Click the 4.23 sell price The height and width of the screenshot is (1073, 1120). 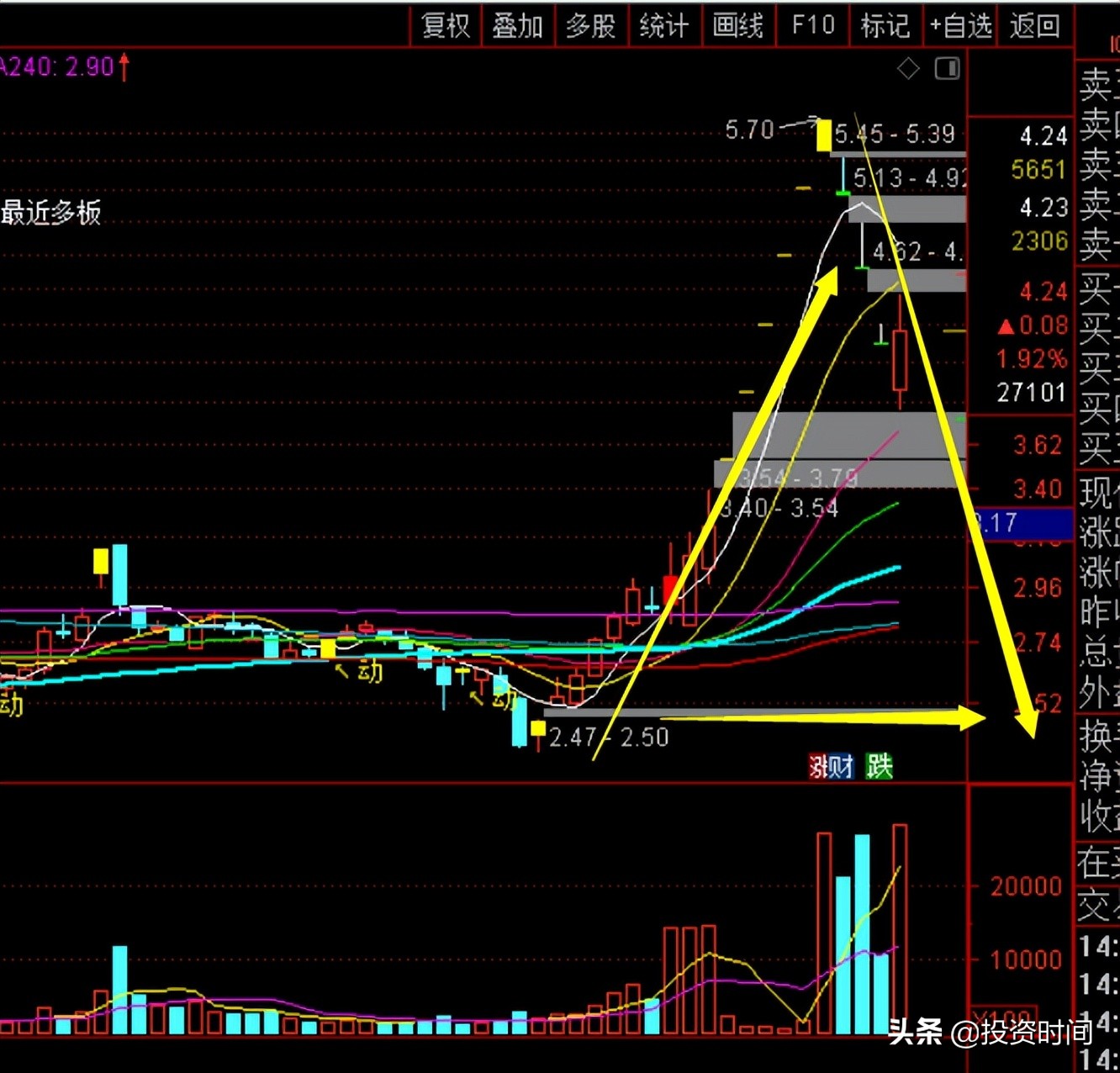[1043, 207]
